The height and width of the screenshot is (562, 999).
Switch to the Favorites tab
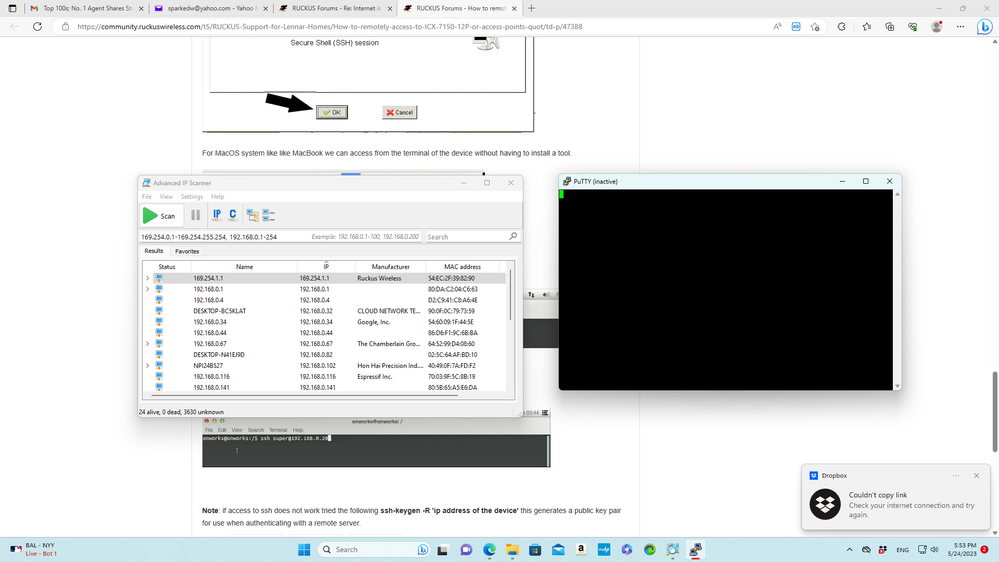pos(187,252)
